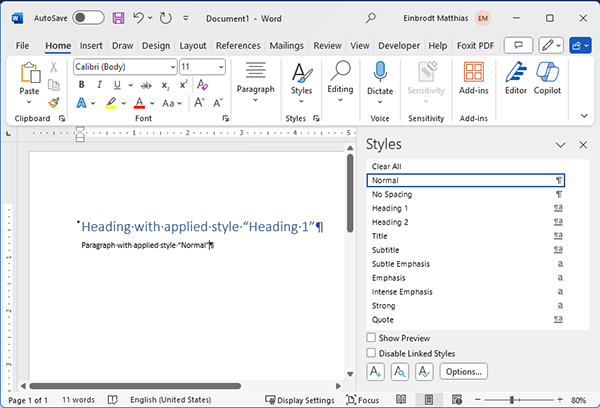Screen dimensions: 600x408
Task: Open the Dictate microphone tool
Action: pyautogui.click(x=380, y=83)
